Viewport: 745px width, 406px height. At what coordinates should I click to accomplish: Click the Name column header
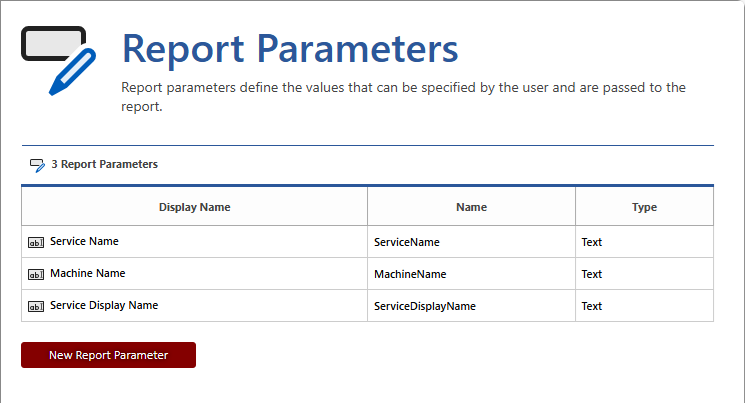[471, 207]
